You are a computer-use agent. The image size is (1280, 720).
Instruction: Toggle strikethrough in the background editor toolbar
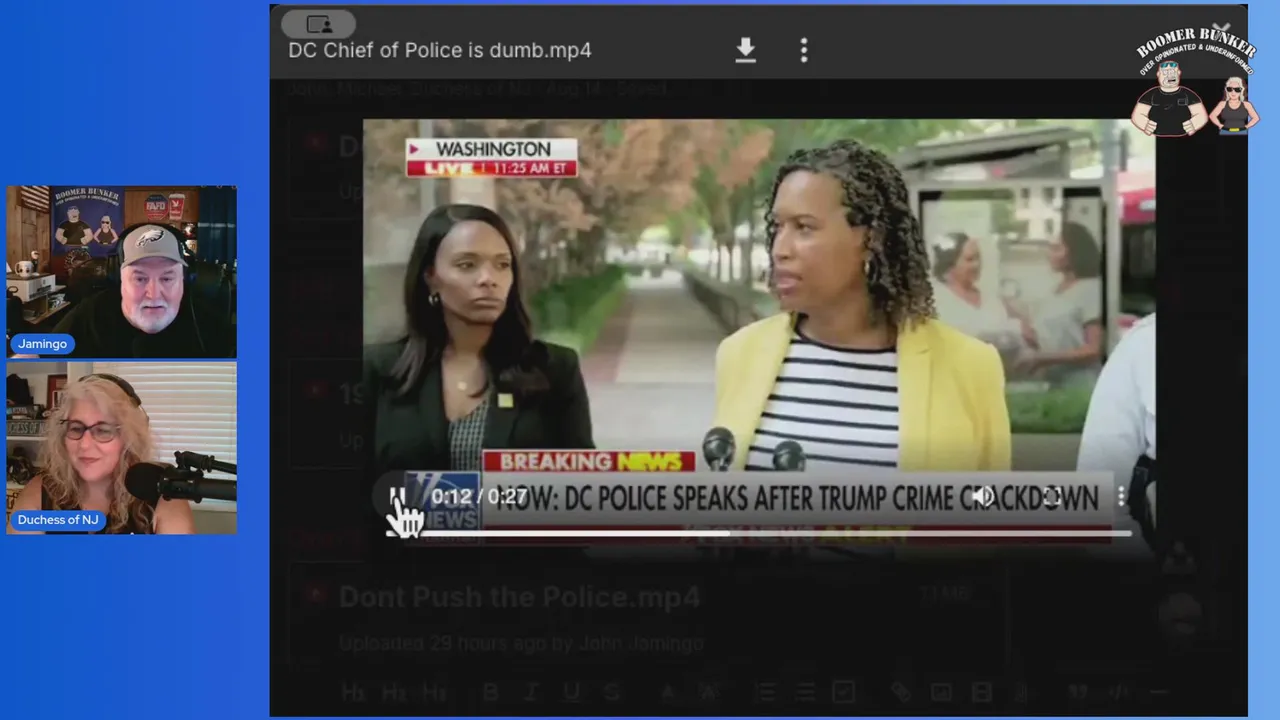click(x=612, y=692)
